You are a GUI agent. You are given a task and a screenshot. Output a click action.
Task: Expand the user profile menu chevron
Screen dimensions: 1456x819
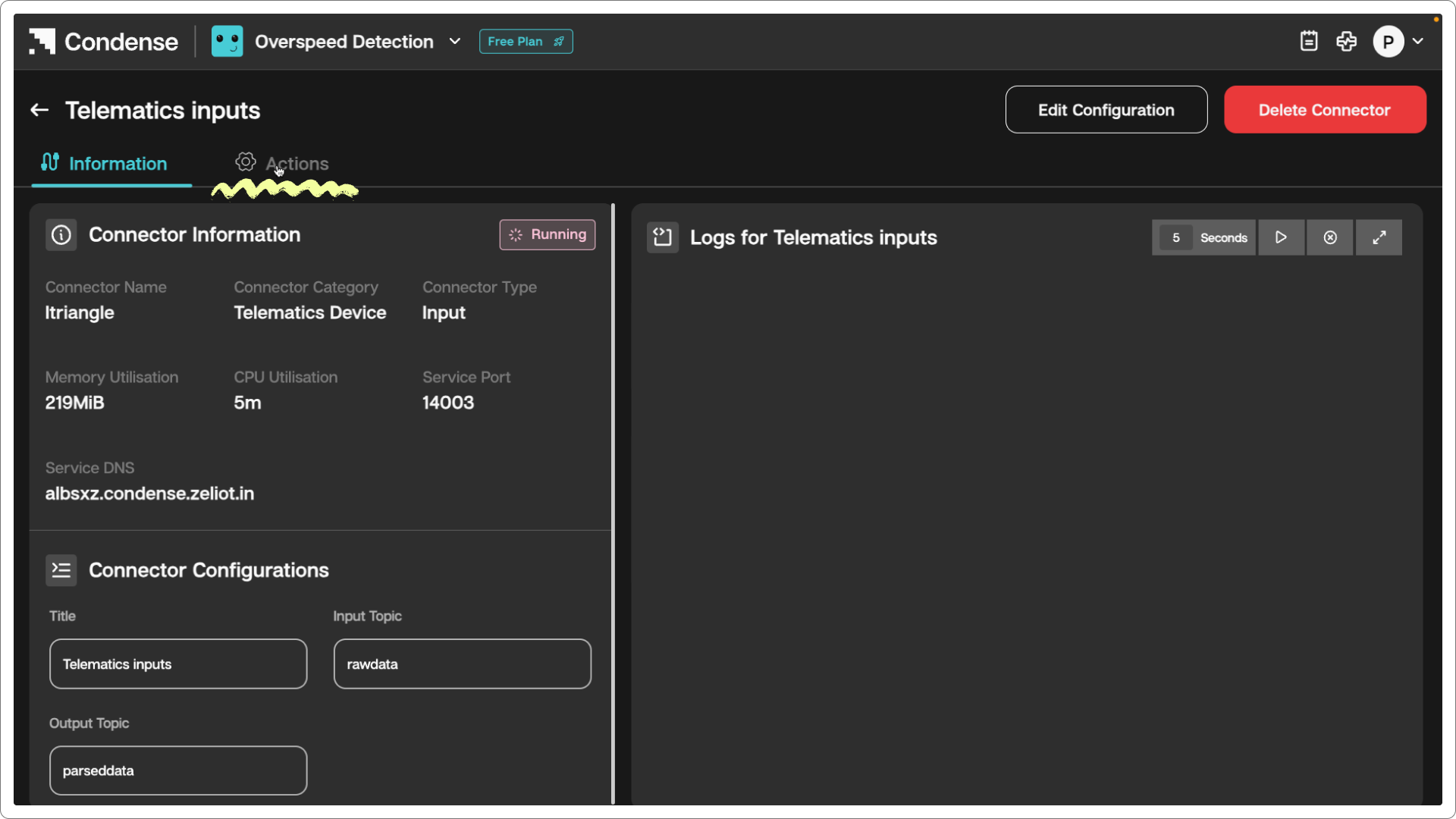(1418, 42)
